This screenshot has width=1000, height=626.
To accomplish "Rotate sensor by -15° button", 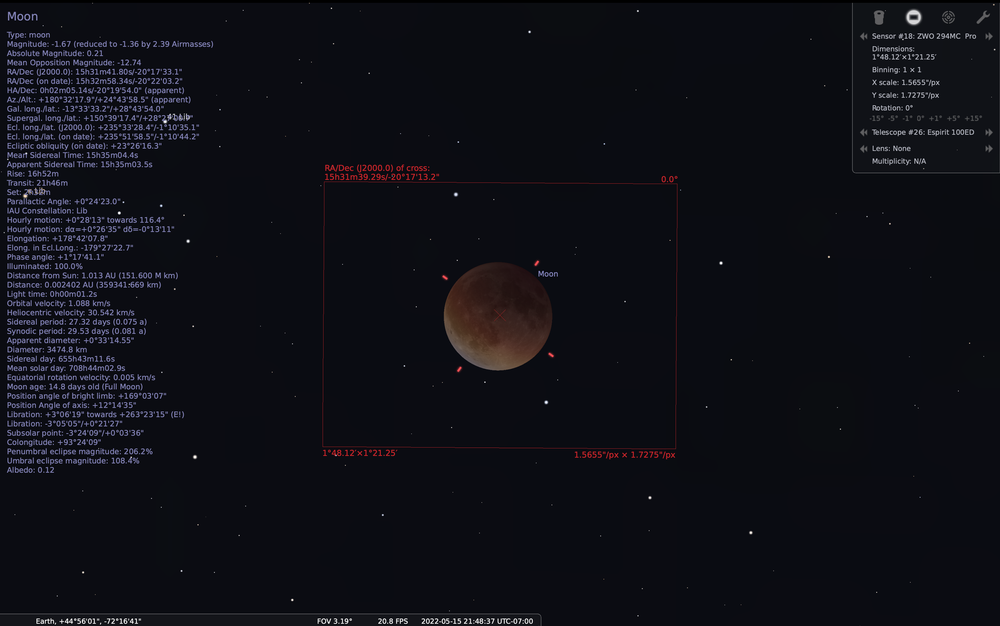I will point(876,119).
